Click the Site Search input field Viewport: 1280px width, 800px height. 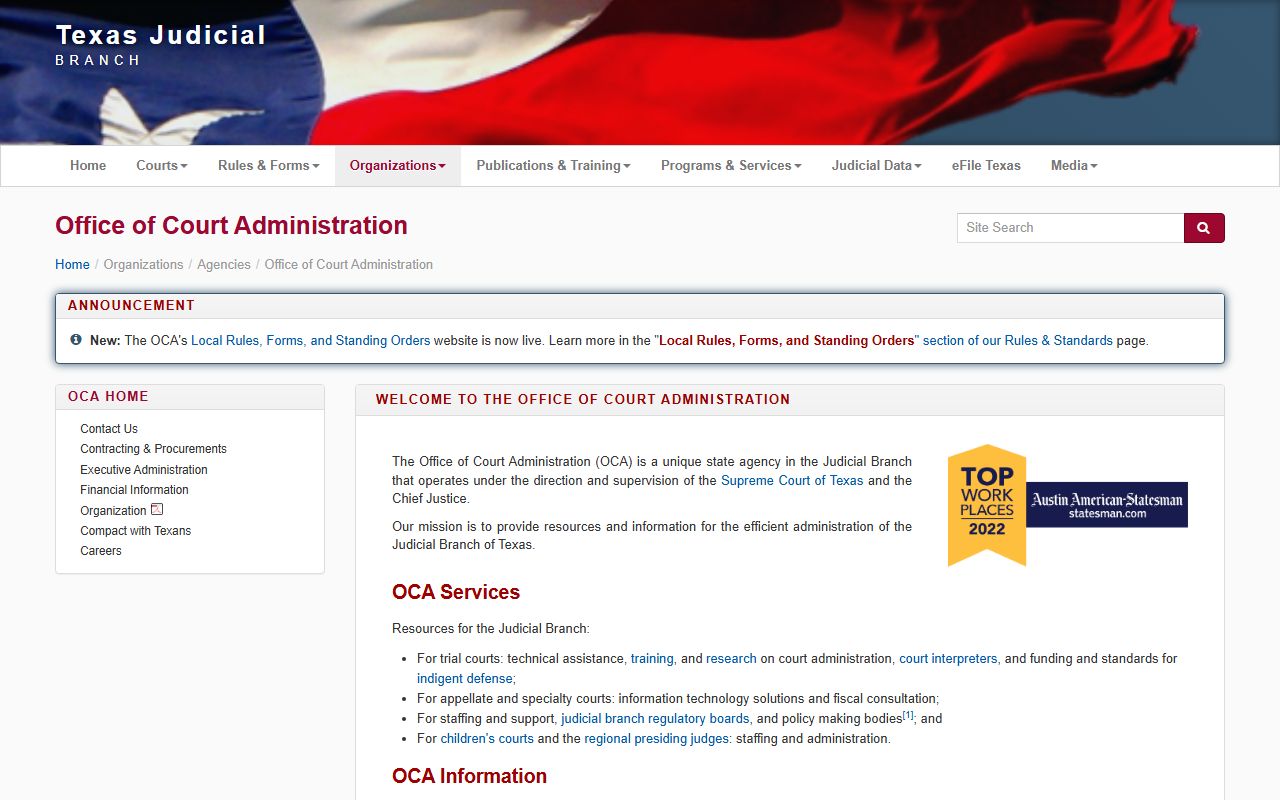(1070, 228)
